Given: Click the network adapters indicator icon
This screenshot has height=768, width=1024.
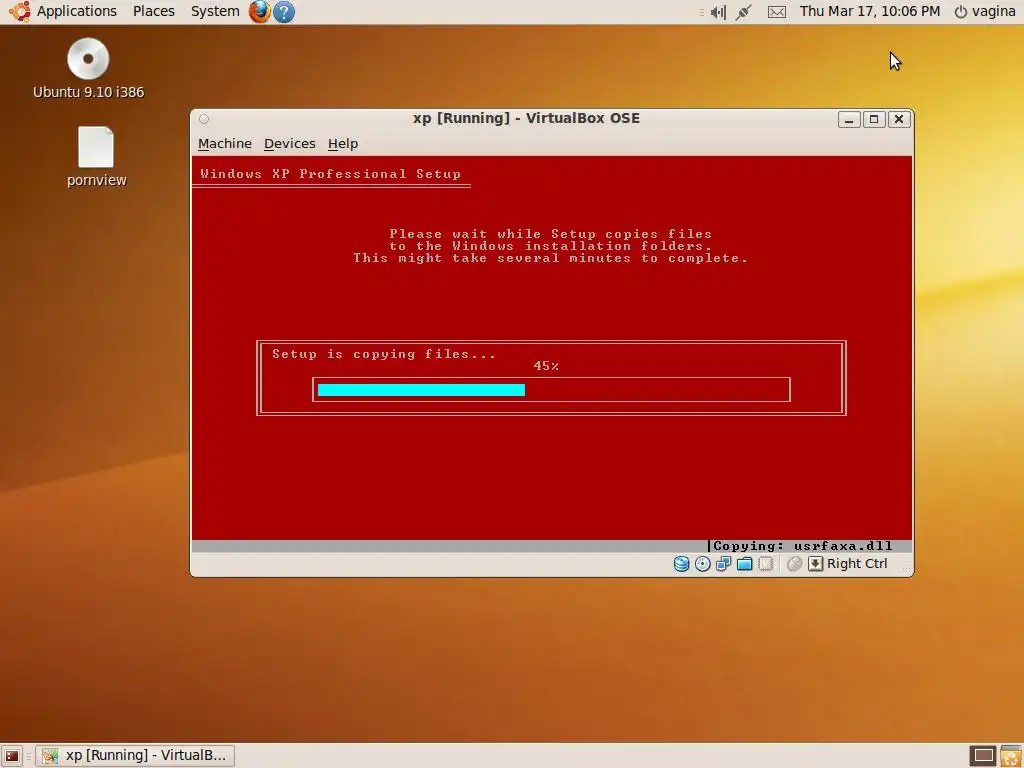Looking at the screenshot, I should [724, 564].
